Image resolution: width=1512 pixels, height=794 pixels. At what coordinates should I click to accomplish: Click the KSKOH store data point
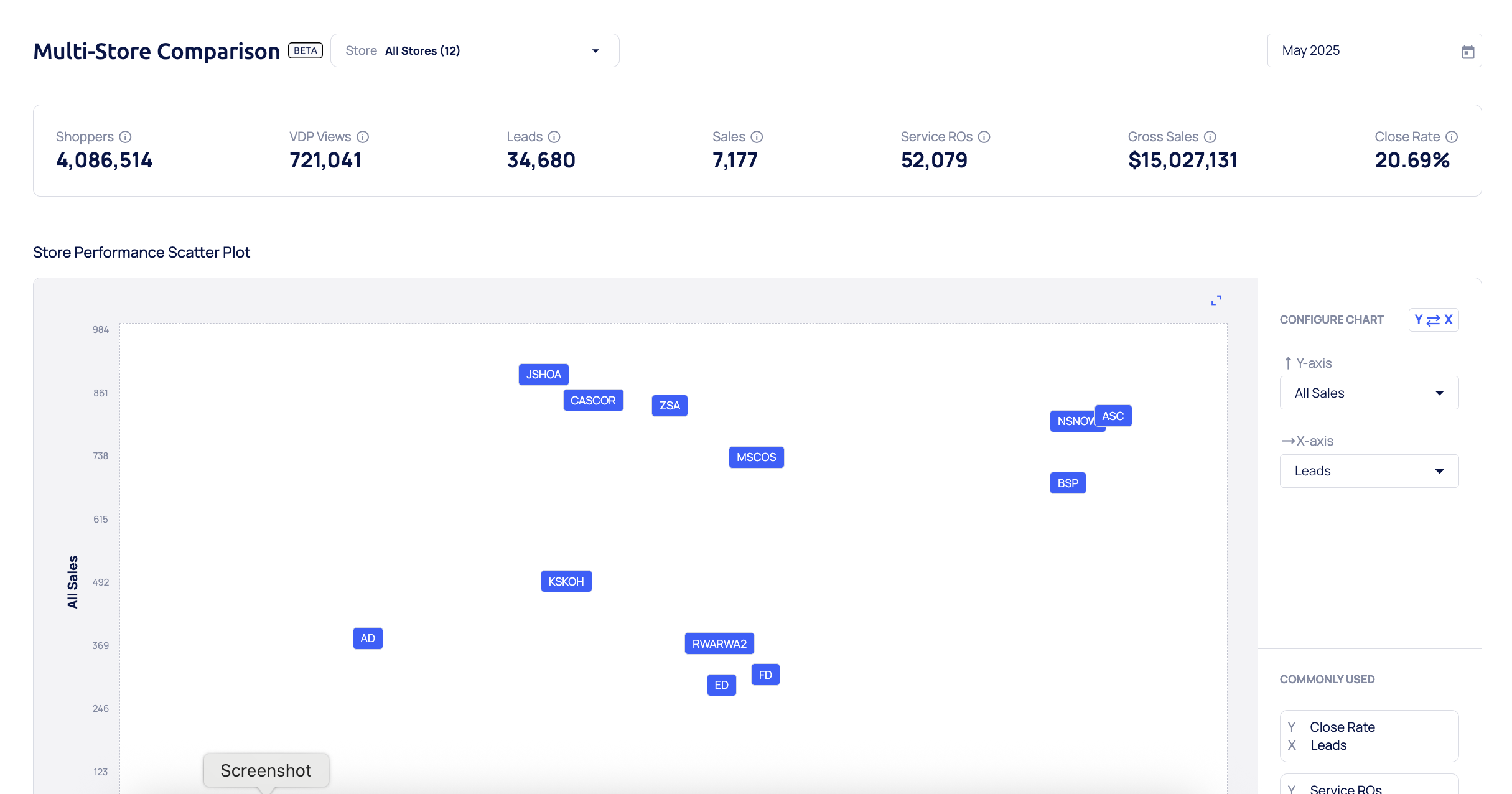tap(566, 582)
